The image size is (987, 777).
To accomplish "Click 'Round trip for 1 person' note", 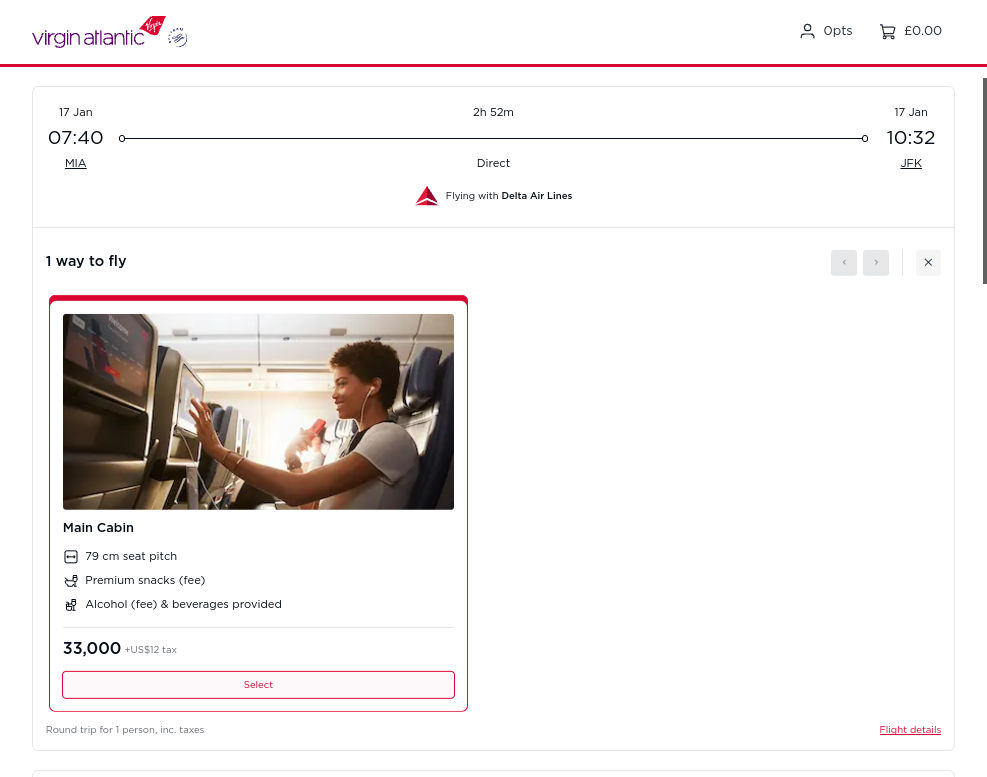I will click(125, 730).
